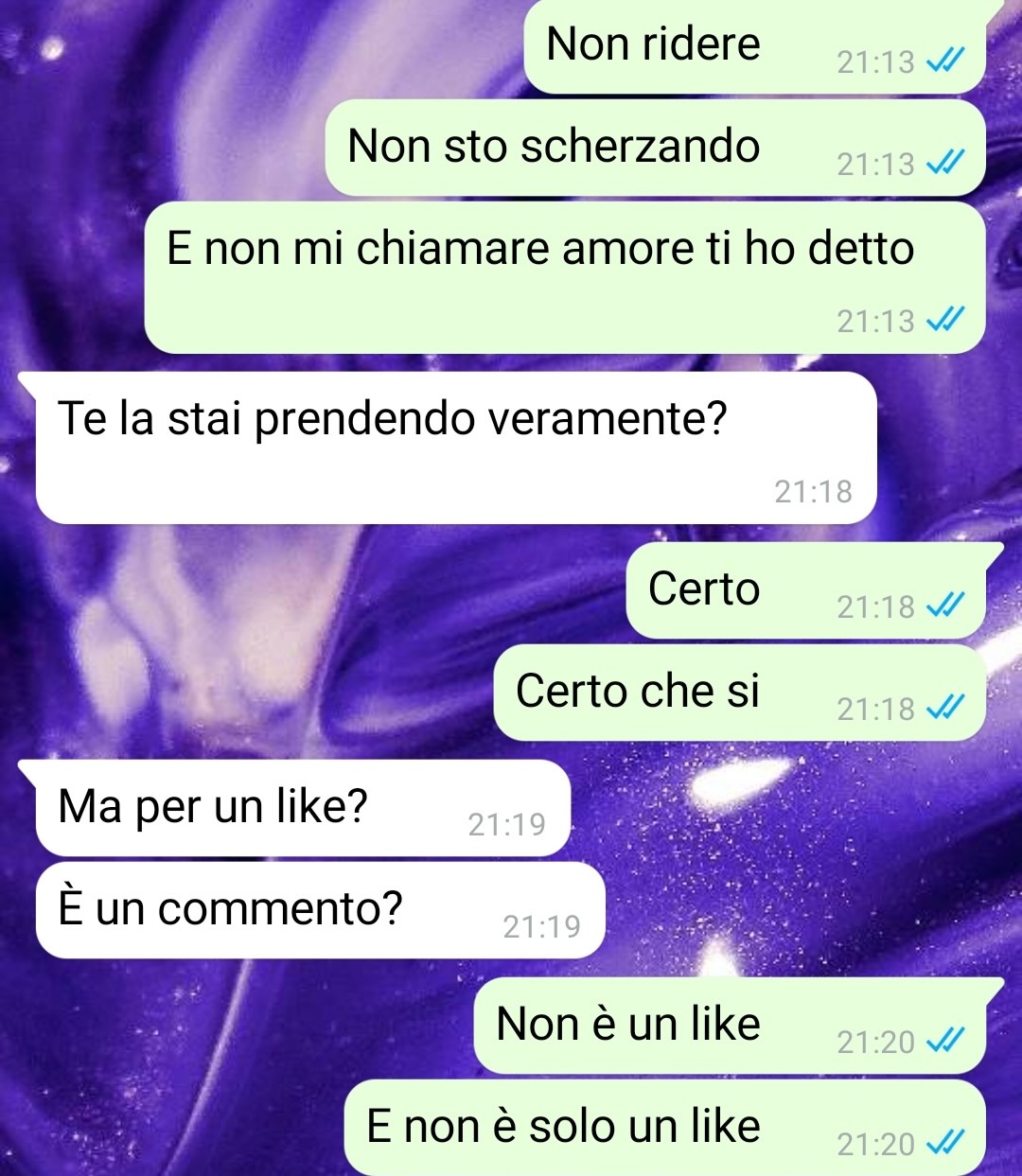Tap the 'E non mi chiamare amore ti ho detto' message
This screenshot has width=1022, height=1176.
coord(565,277)
